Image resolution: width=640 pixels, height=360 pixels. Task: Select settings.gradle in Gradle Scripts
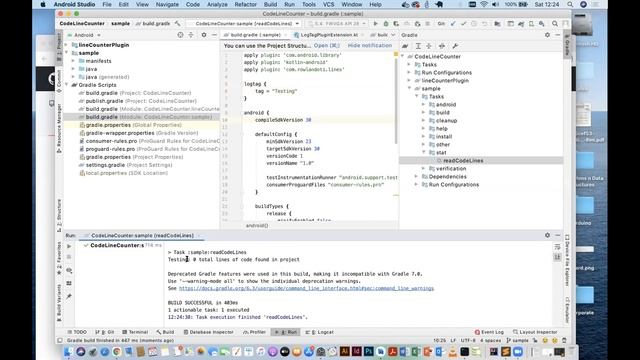coord(105,165)
